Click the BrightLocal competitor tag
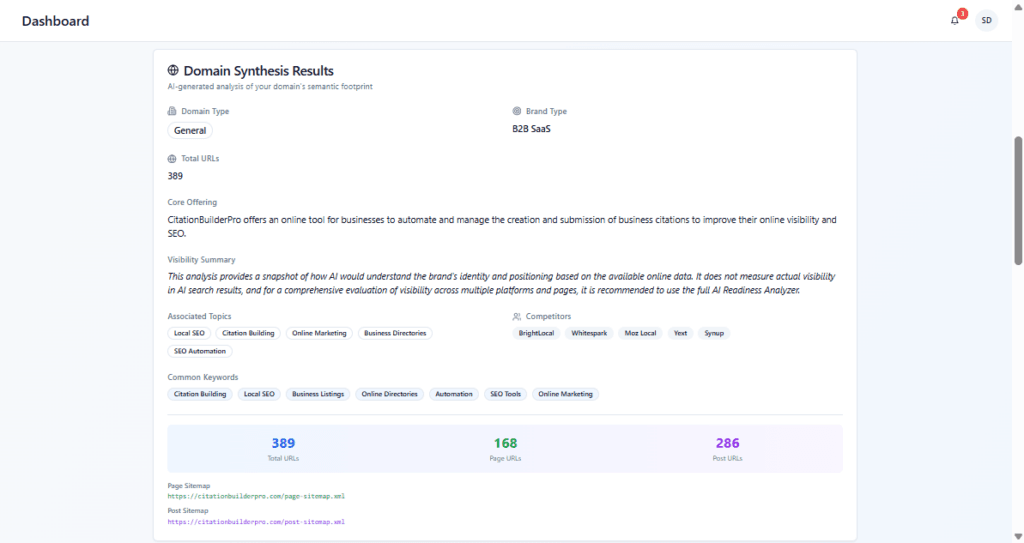The image size is (1024, 543). tap(537, 333)
